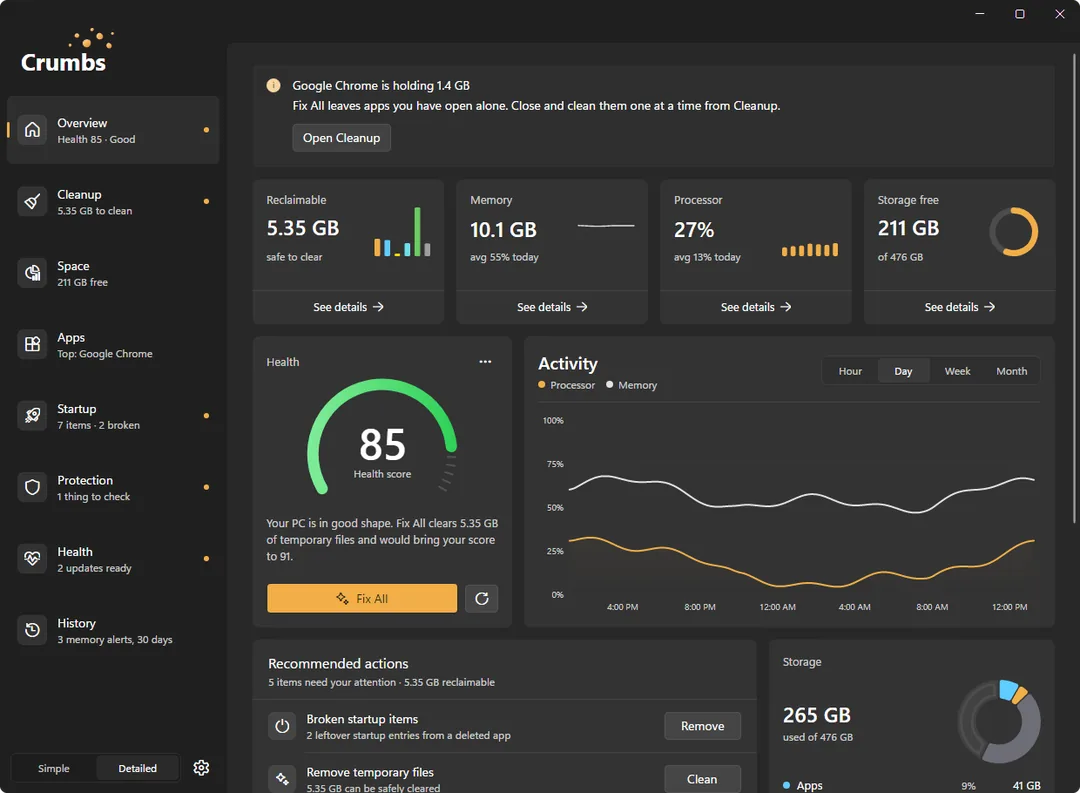Run Fix All
The image size is (1080, 793).
[x=362, y=598]
